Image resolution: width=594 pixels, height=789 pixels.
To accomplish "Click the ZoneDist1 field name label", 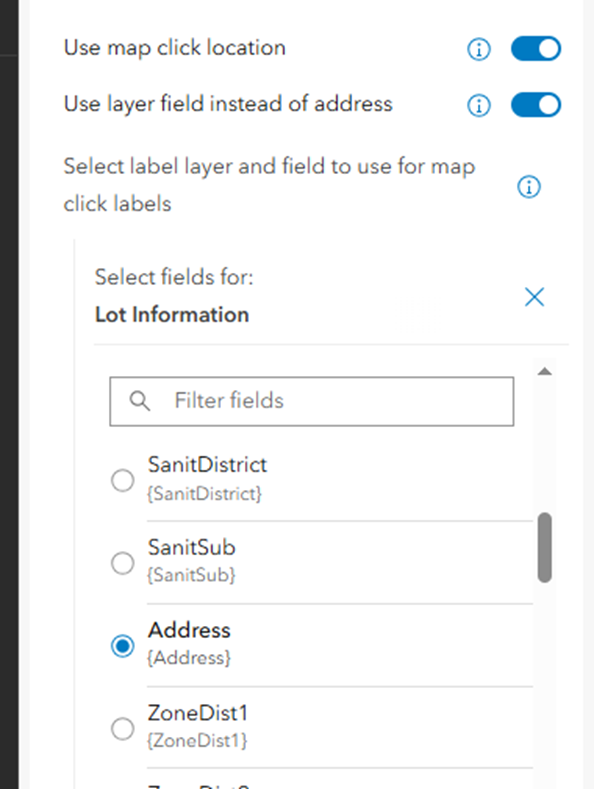I will click(x=198, y=713).
